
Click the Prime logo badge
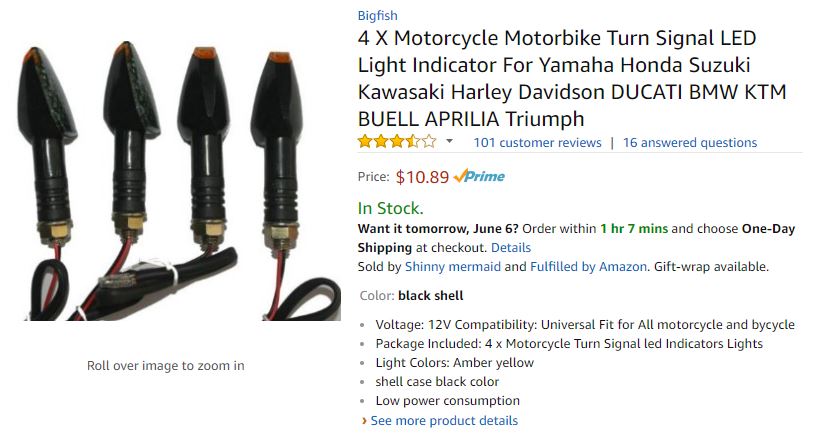[479, 176]
